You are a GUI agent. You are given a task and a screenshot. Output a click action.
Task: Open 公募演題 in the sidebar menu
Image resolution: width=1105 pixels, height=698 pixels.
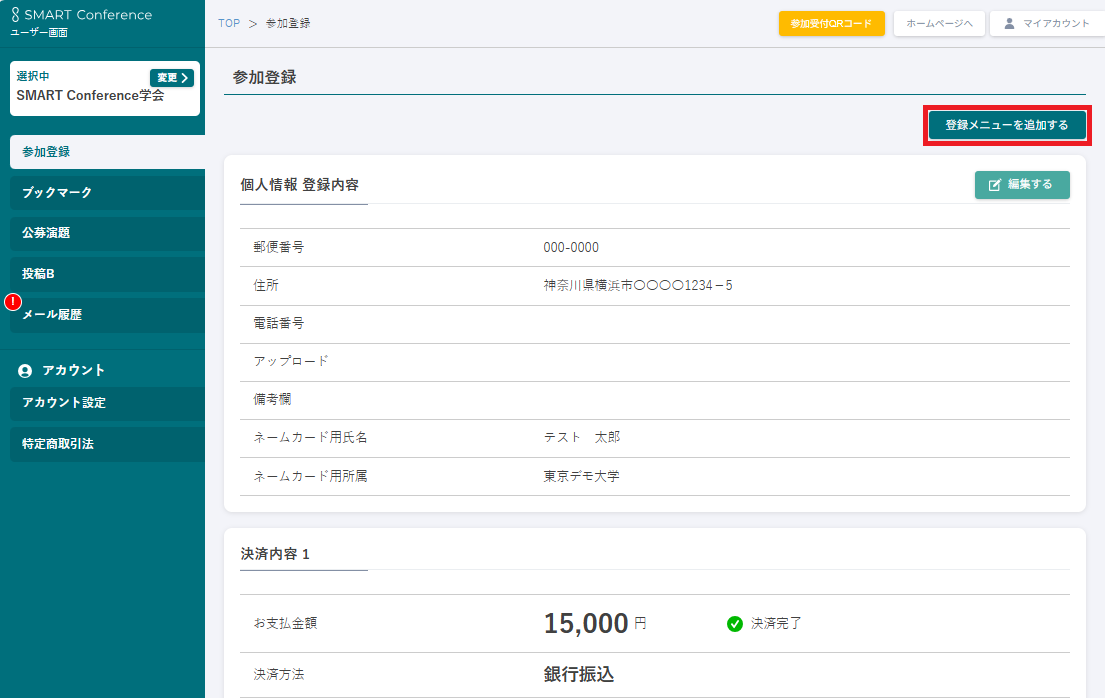point(105,233)
